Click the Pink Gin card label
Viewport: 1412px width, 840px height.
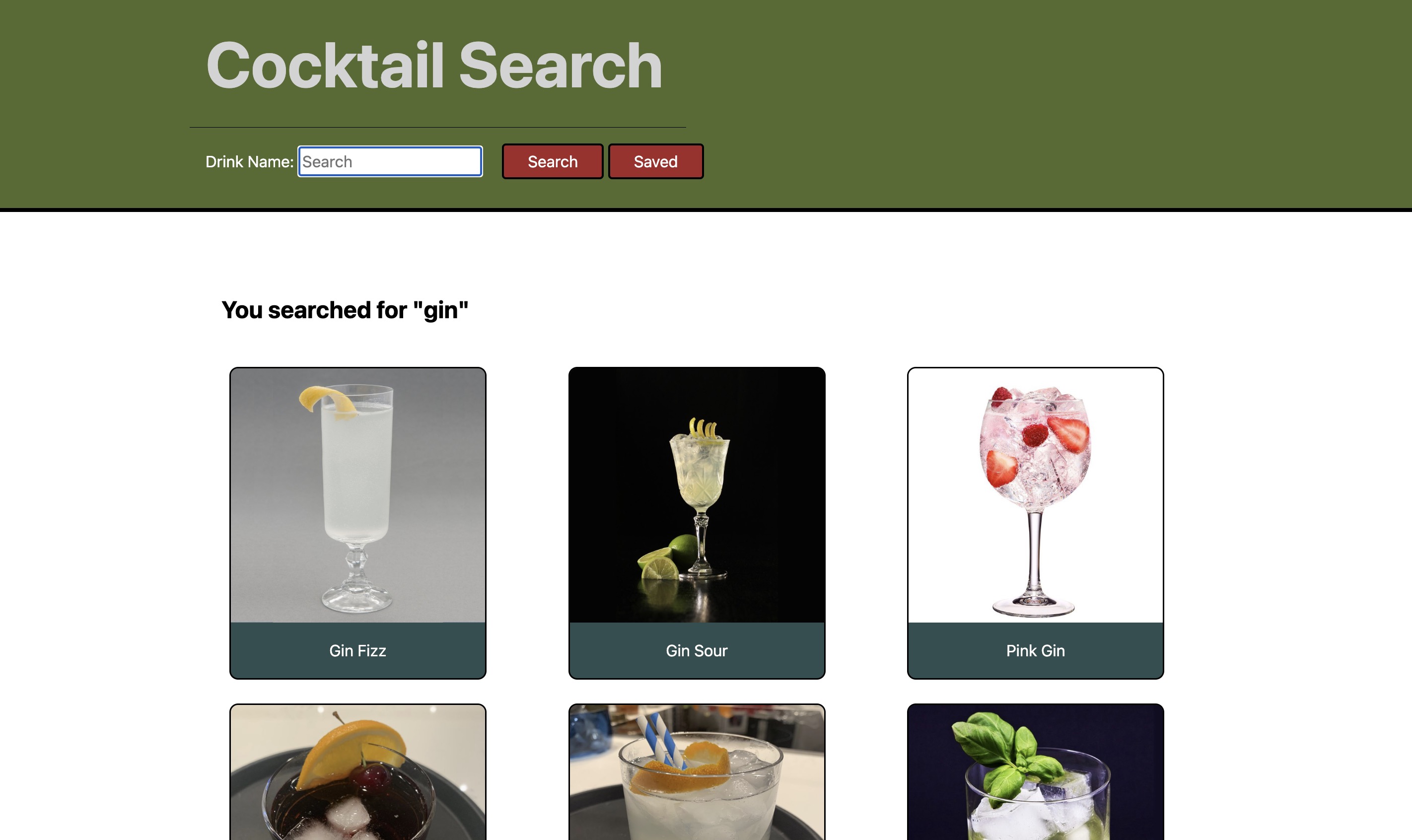point(1035,650)
